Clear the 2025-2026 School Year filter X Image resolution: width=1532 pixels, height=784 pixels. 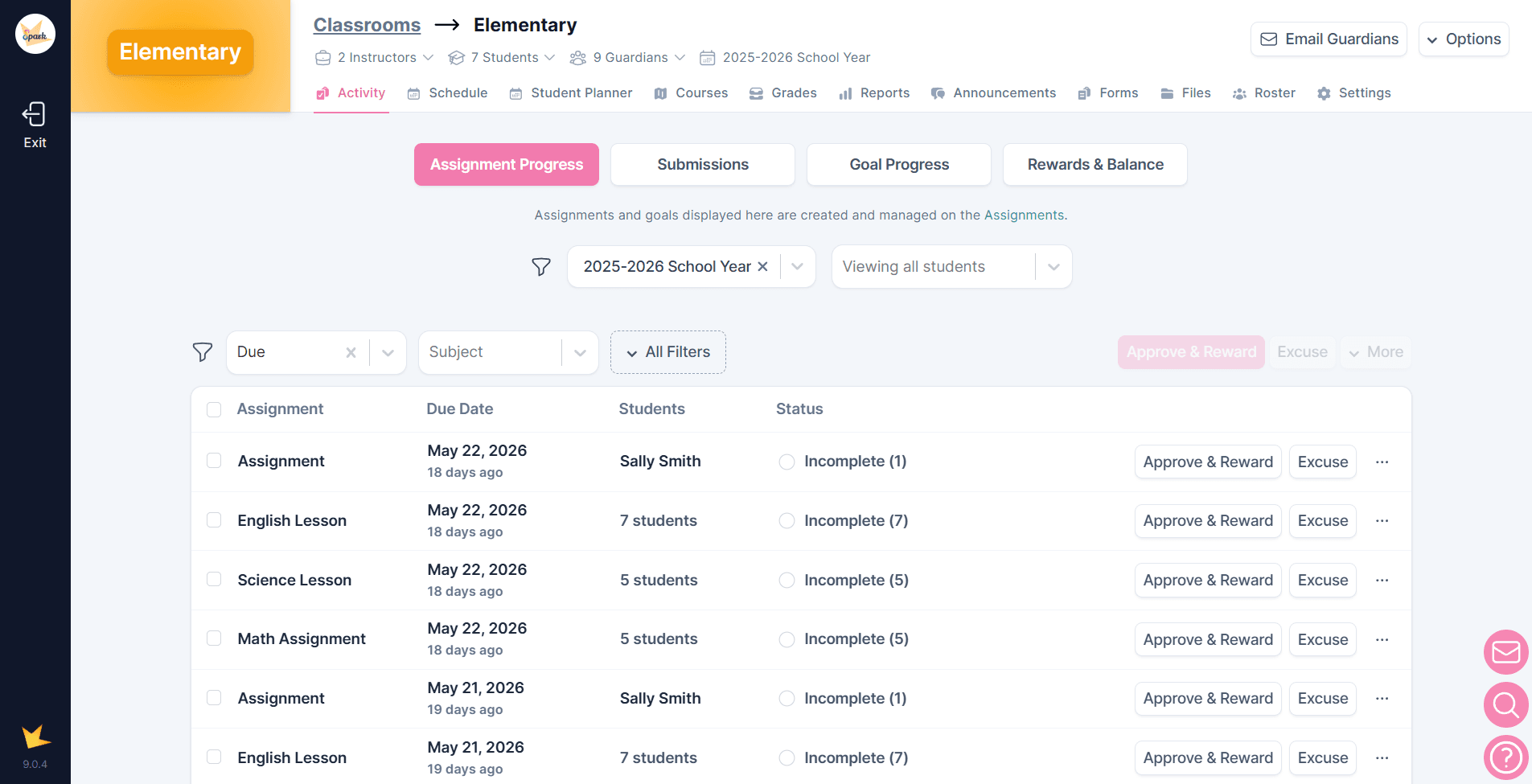(762, 266)
